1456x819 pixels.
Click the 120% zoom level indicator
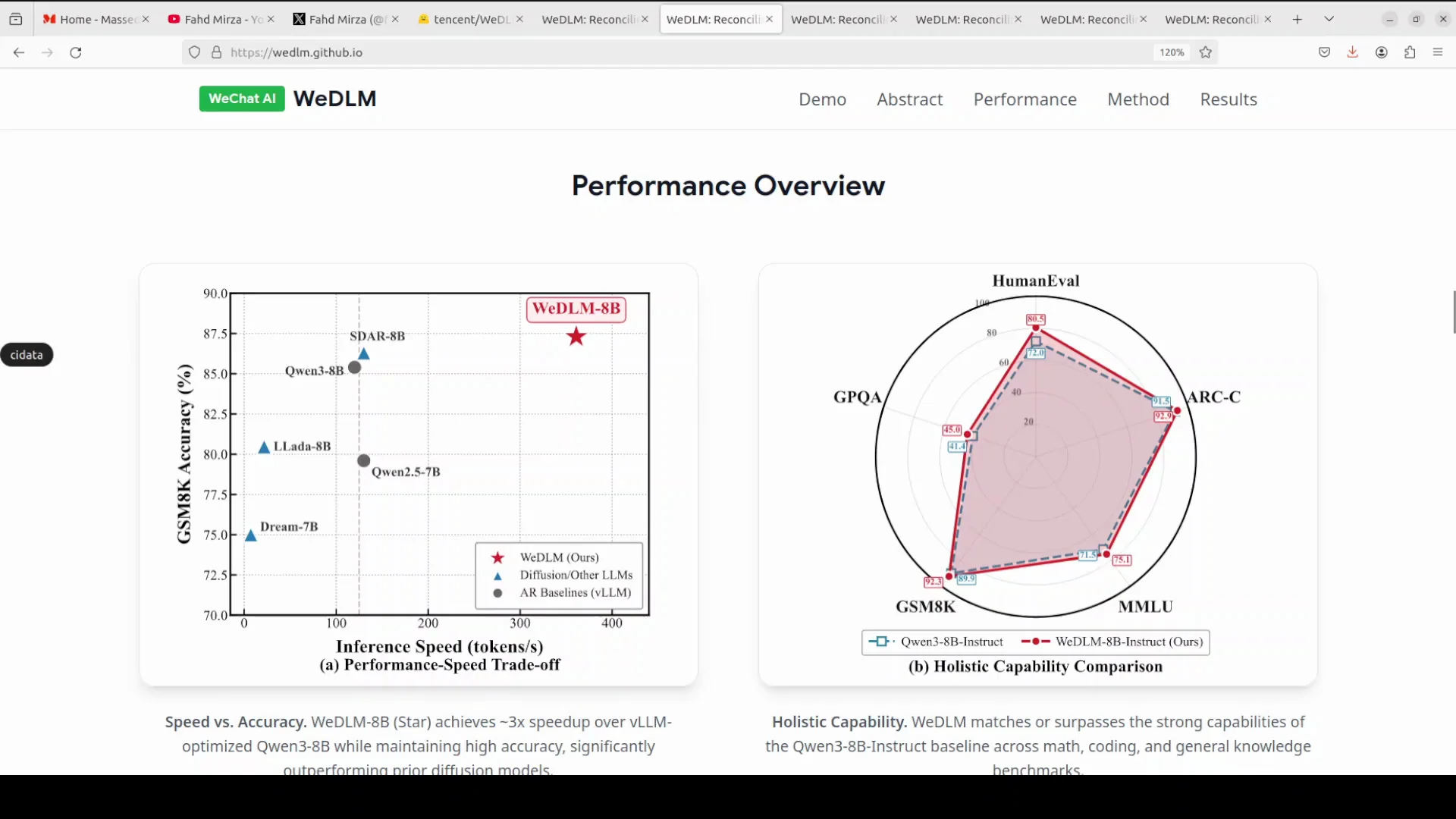[1171, 52]
